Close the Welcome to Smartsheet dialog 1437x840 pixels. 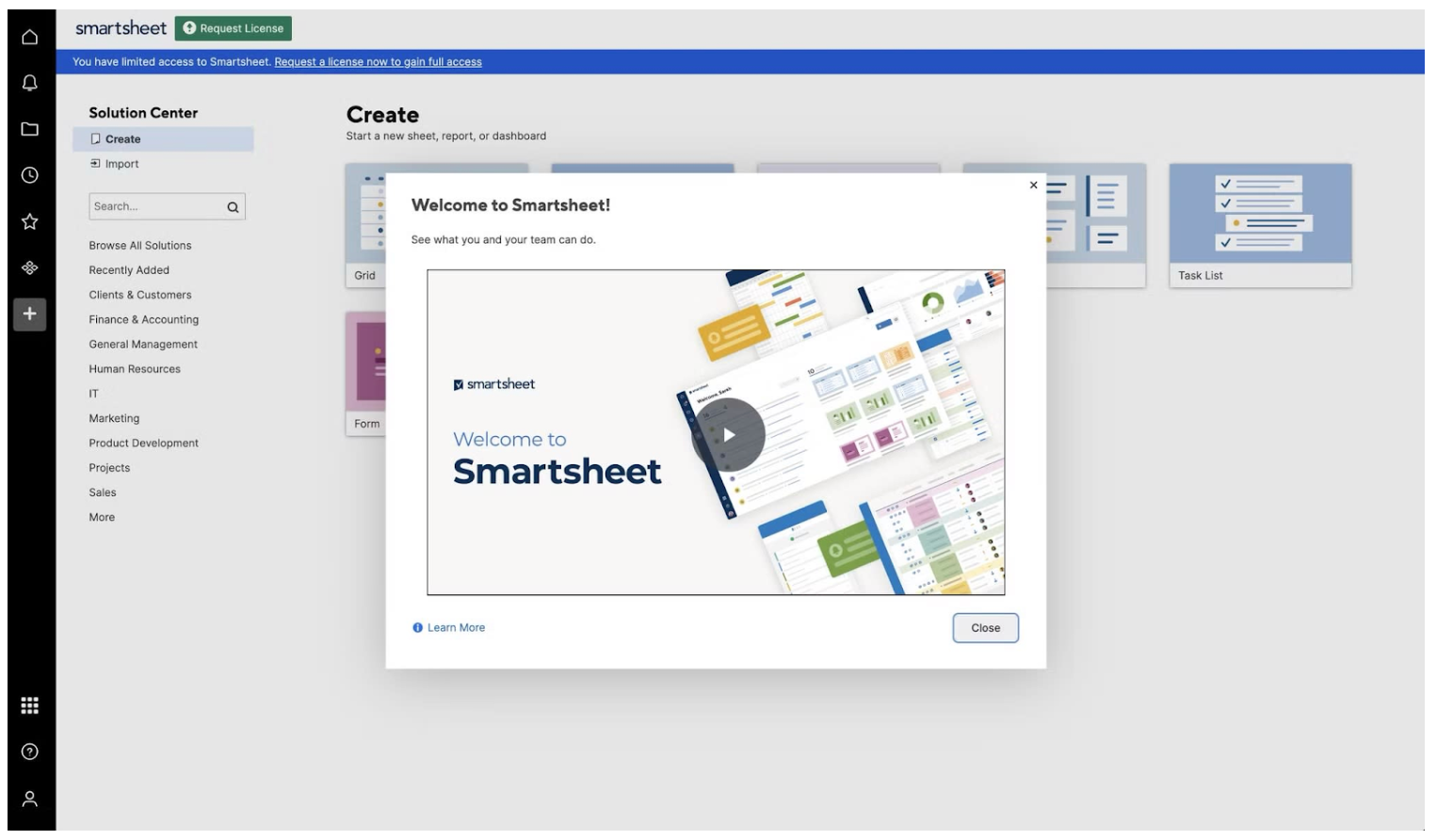(x=985, y=628)
